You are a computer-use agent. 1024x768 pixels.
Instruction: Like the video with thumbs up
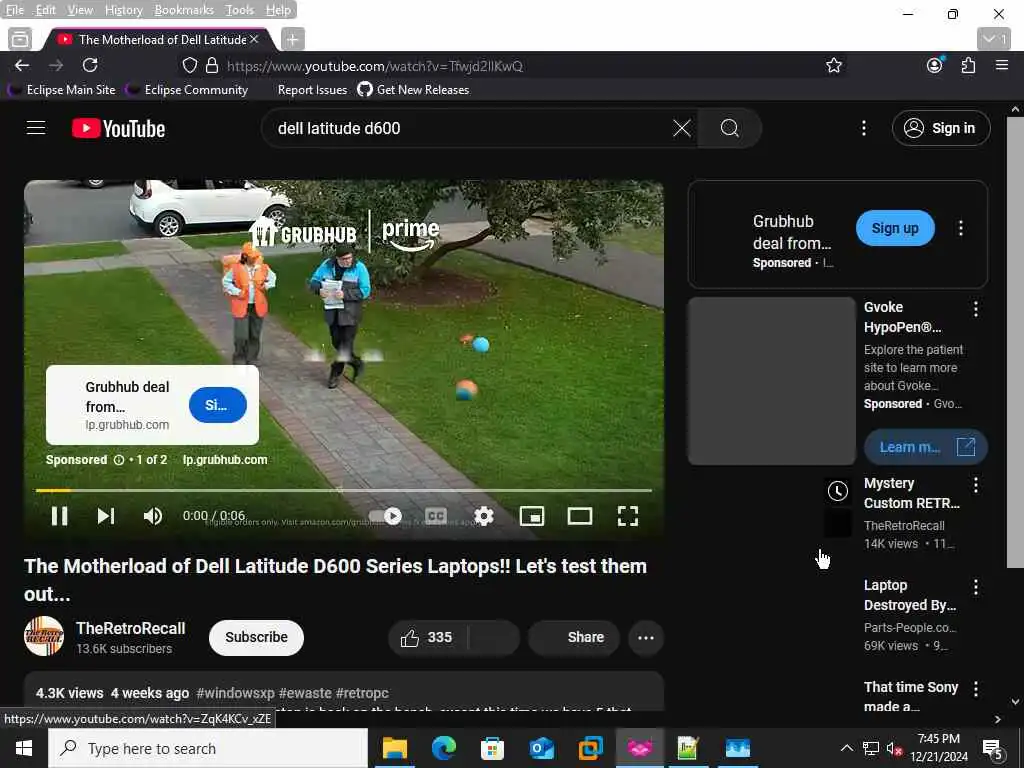pos(427,637)
